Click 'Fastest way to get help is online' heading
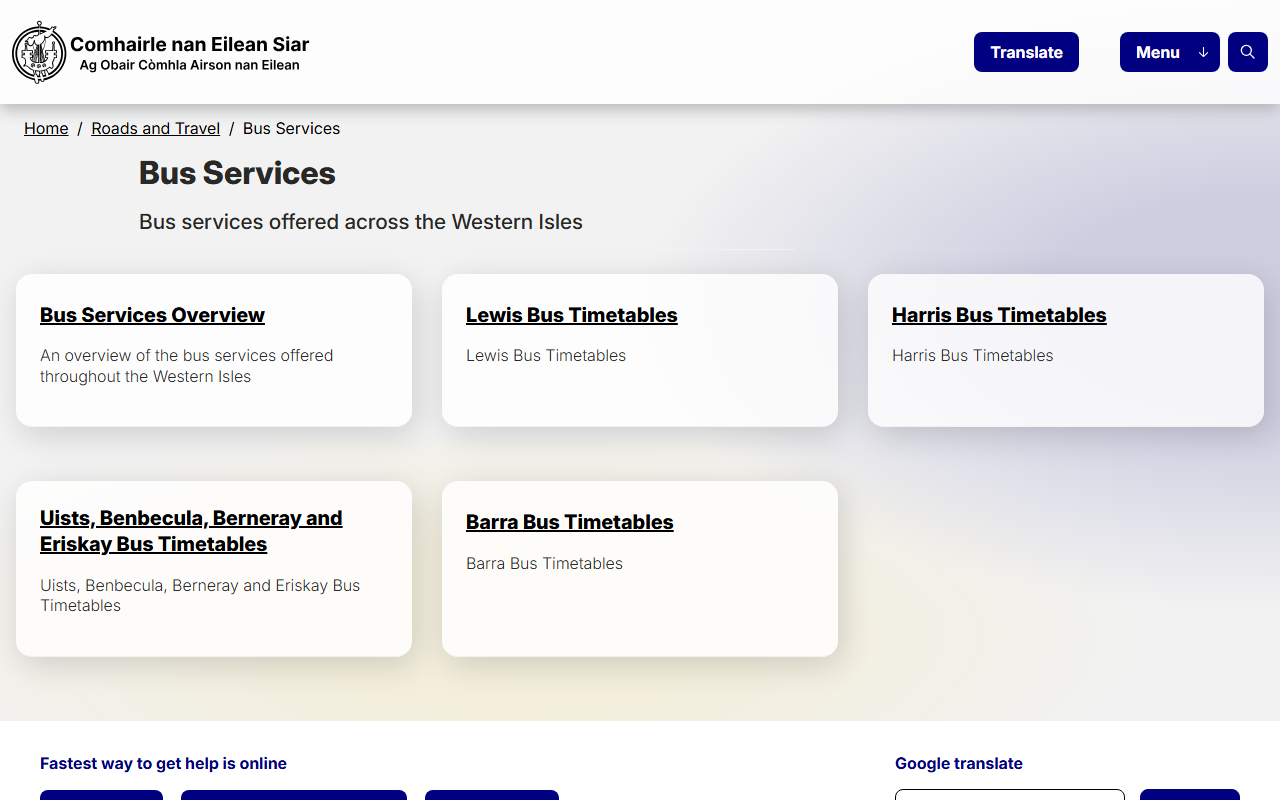Image resolution: width=1280 pixels, height=800 pixels. pos(163,763)
